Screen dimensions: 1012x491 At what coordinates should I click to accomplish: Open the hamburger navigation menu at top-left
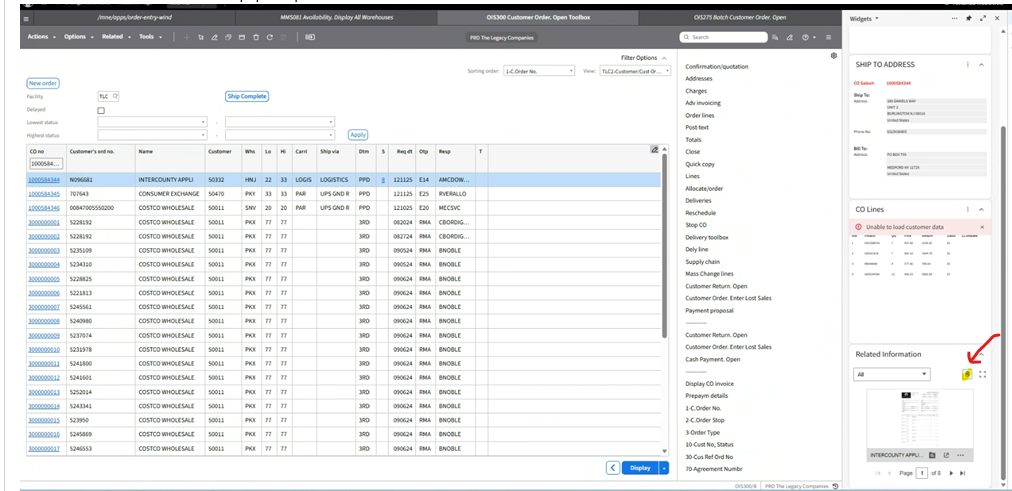[x=26, y=19]
